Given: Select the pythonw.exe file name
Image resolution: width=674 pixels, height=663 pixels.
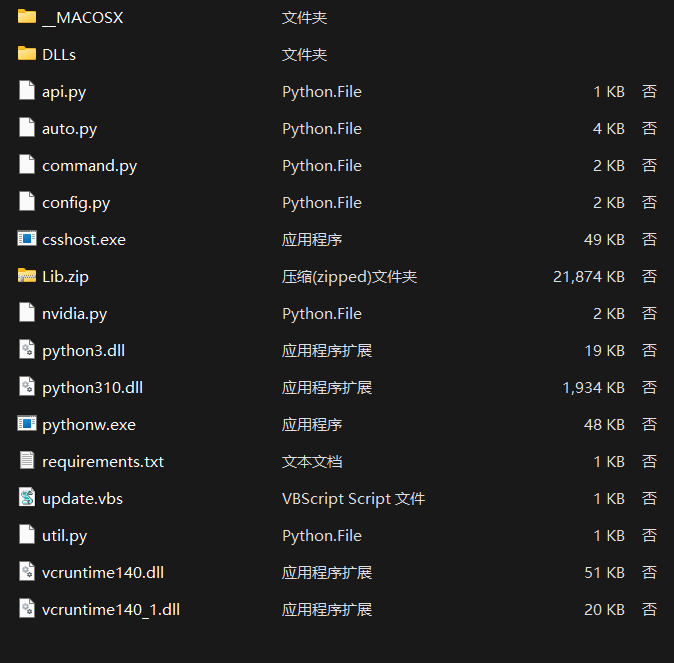Looking at the screenshot, I should (x=89, y=425).
